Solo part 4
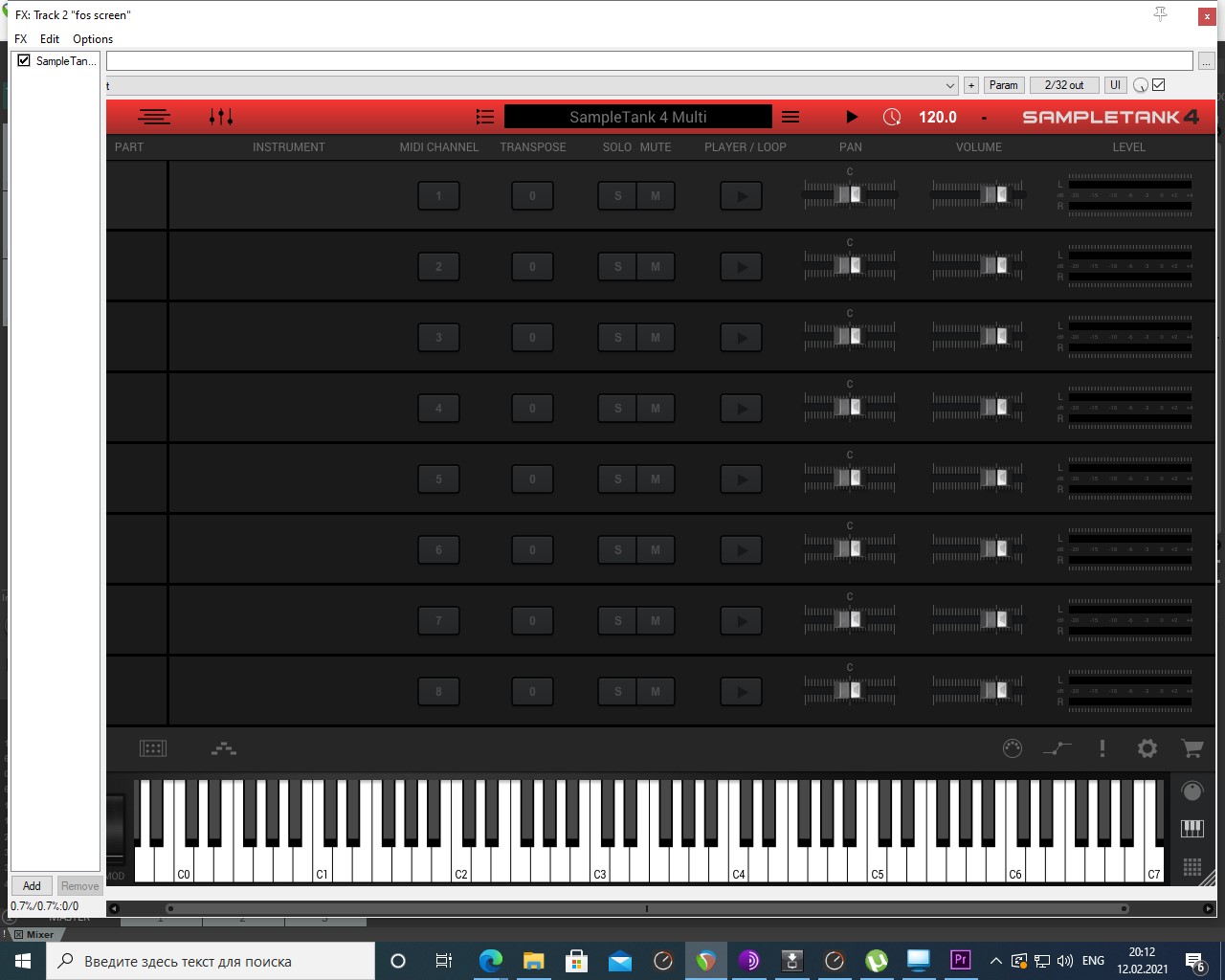The image size is (1225, 980). tap(618, 409)
